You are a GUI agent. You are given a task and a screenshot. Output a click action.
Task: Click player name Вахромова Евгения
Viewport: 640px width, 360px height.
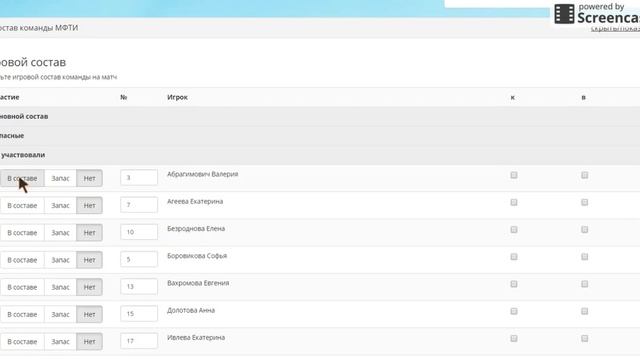click(198, 283)
